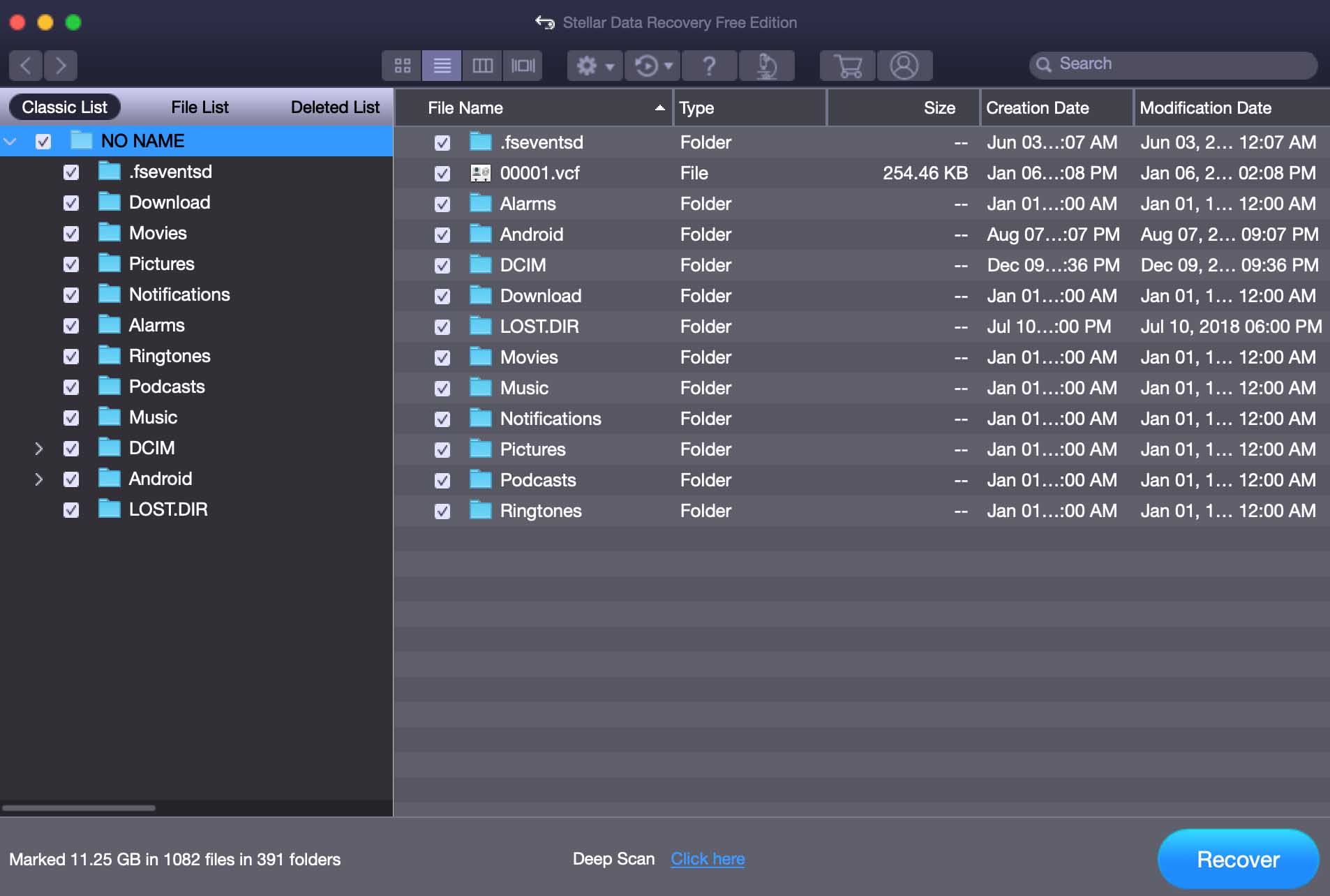Sort by Creation Date column
This screenshot has height=896, width=1330.
tap(1057, 108)
